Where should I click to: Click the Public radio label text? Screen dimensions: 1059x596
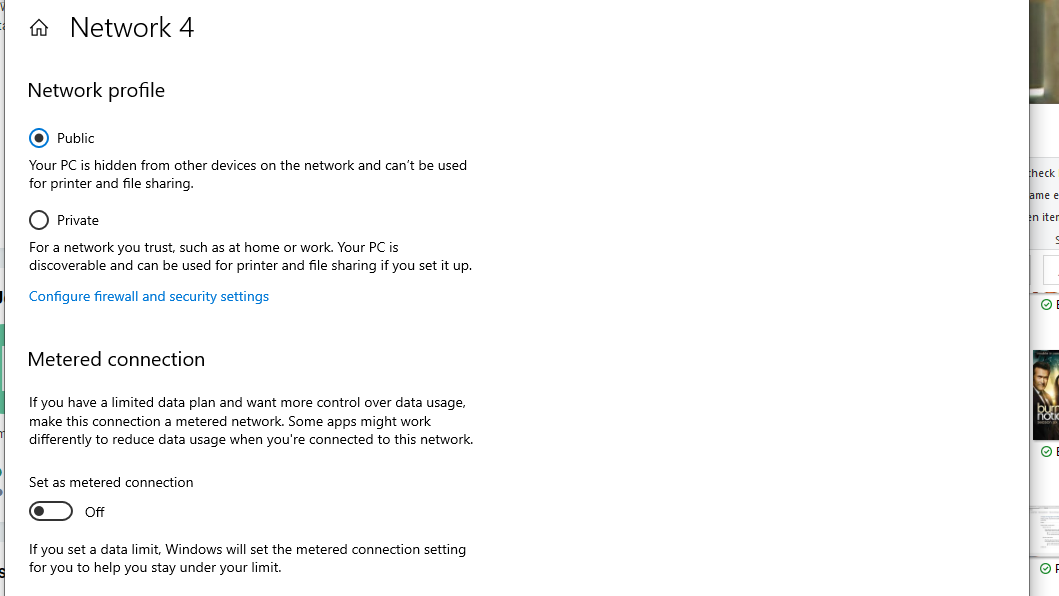tap(76, 138)
